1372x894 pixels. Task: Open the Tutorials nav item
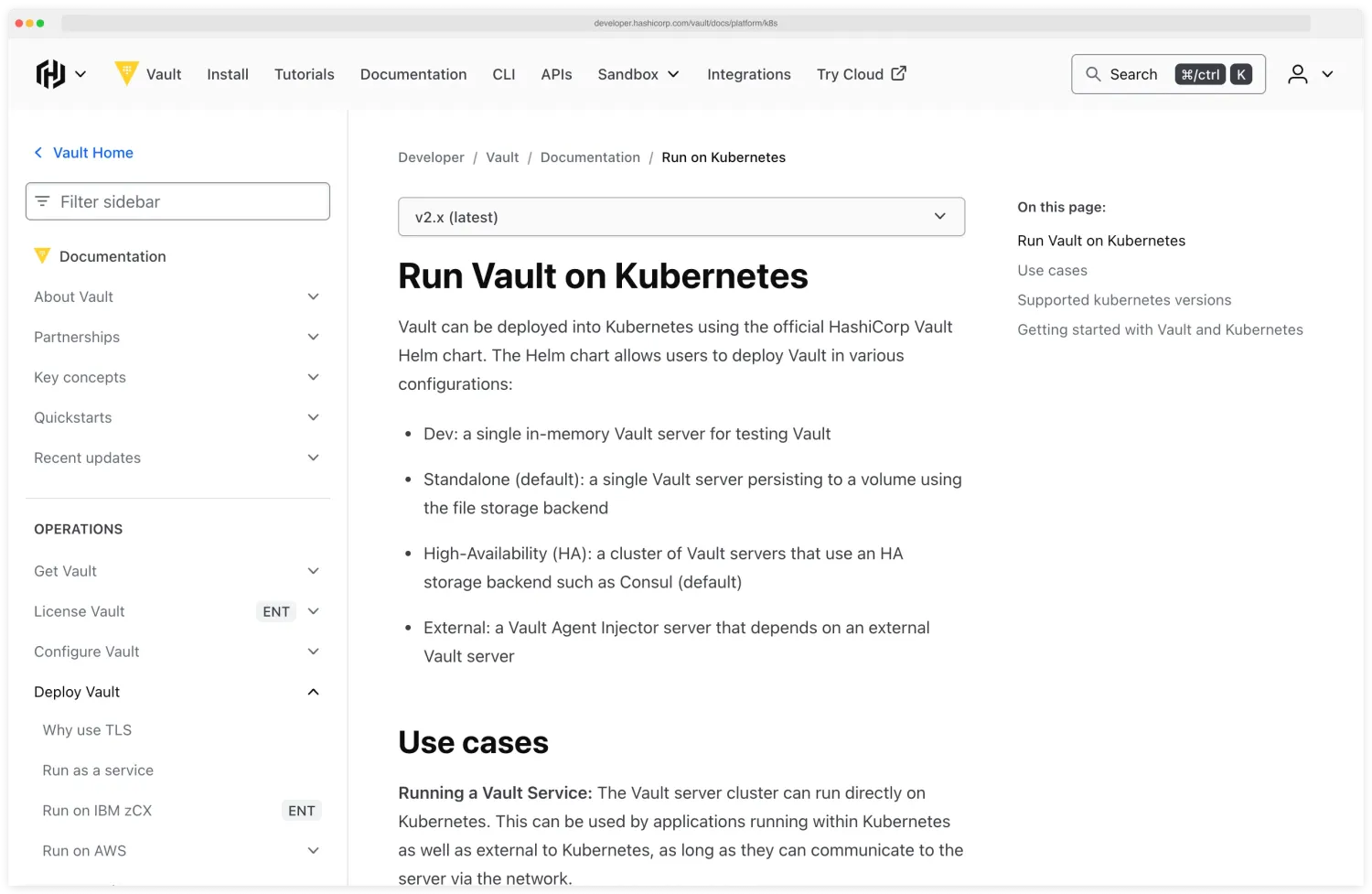click(x=305, y=74)
